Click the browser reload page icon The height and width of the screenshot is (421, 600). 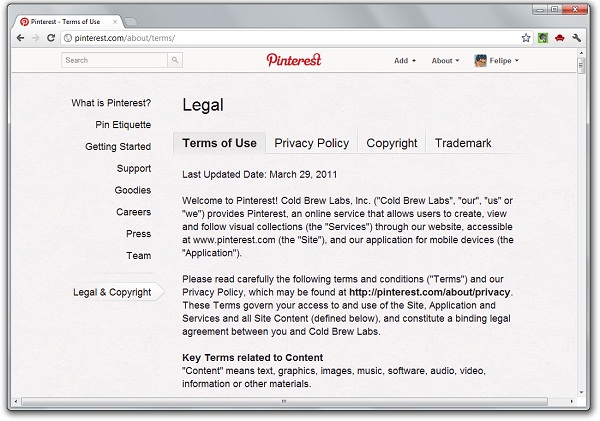[x=51, y=38]
